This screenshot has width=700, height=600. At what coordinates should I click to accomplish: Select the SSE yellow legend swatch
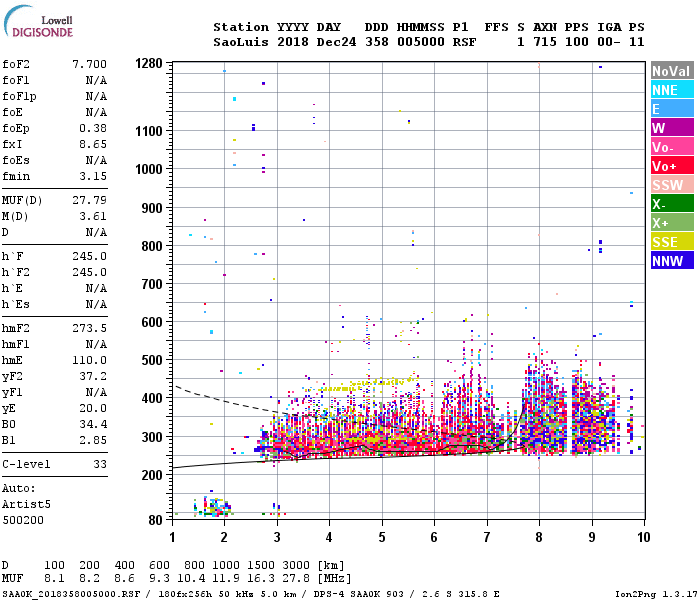click(x=672, y=242)
